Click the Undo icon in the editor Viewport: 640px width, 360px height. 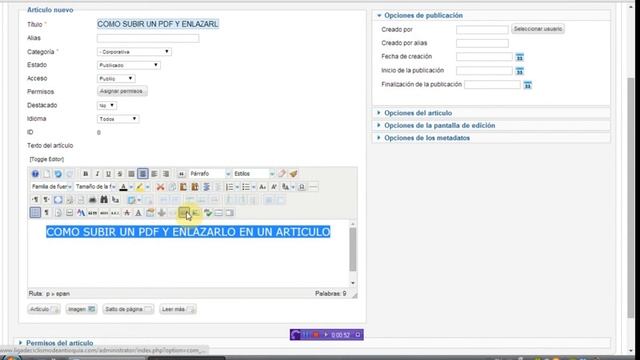coord(58,174)
